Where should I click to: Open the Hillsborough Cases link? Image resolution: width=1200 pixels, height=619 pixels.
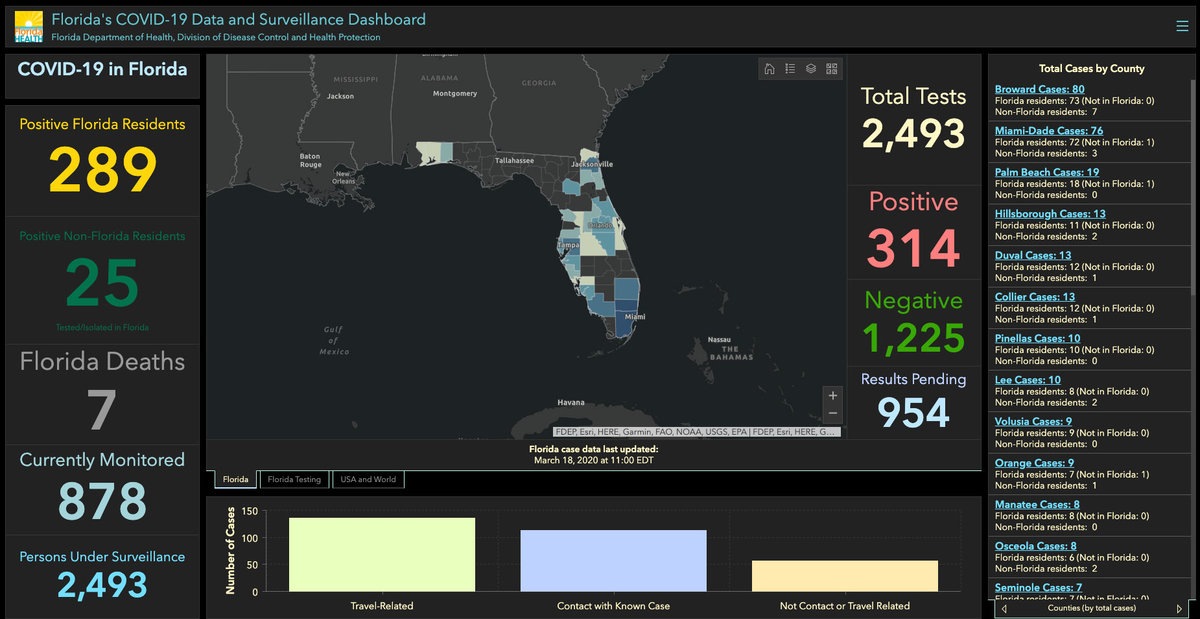tap(1049, 214)
